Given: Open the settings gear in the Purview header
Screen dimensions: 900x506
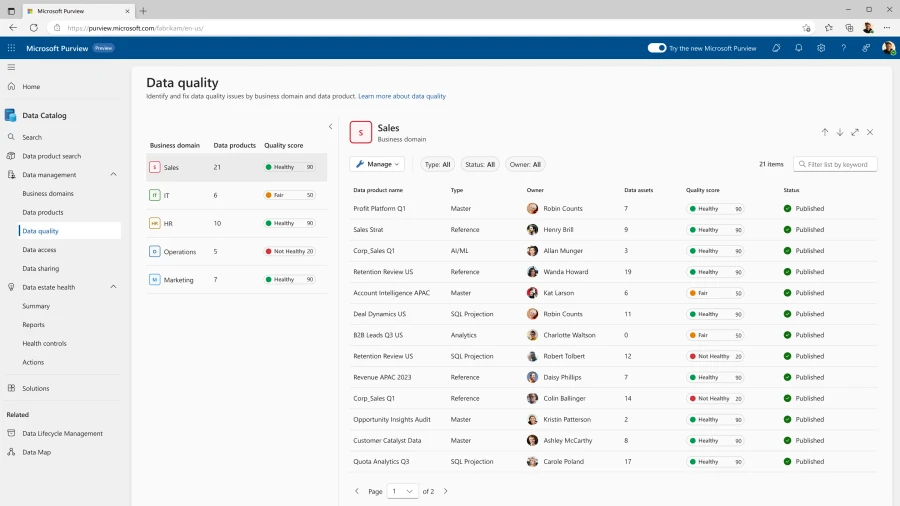Looking at the screenshot, I should (821, 48).
